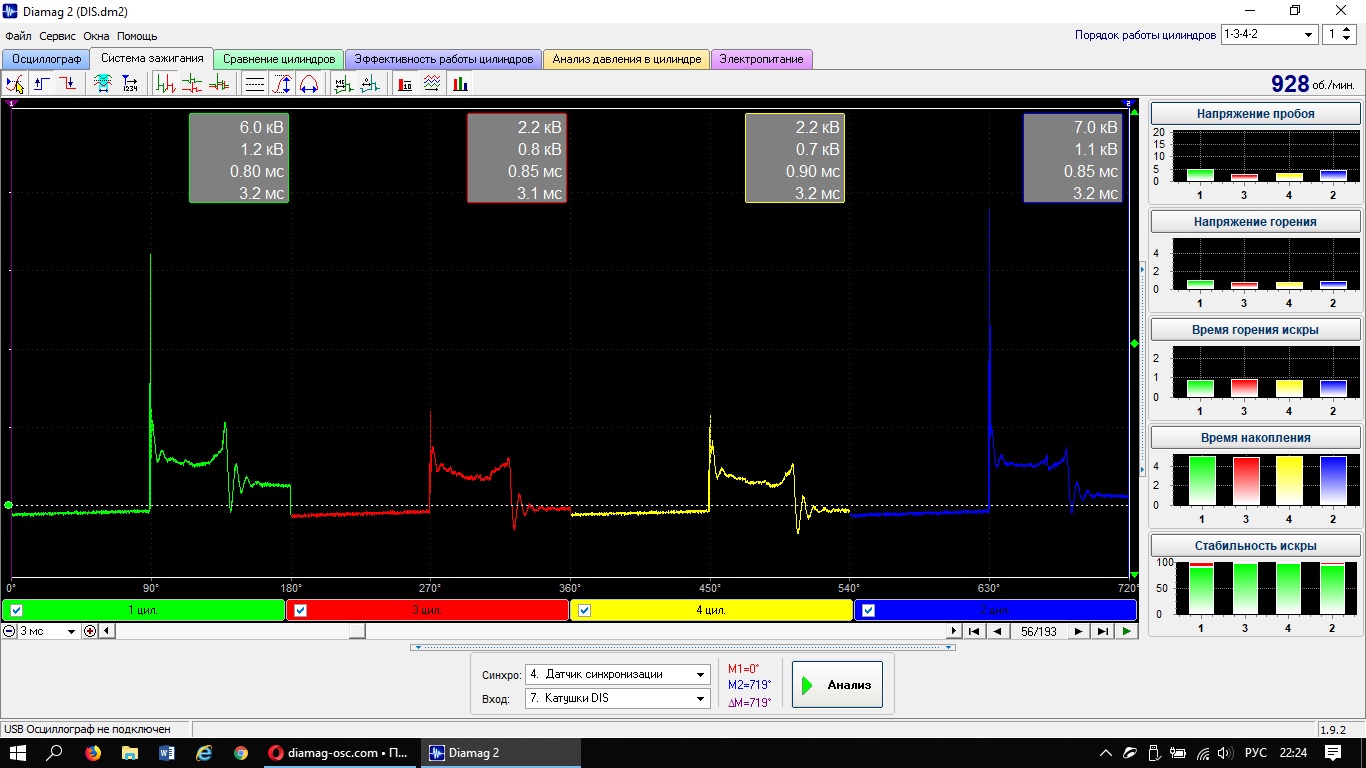
Task: Open Firefox from the taskbar
Action: (x=93, y=752)
